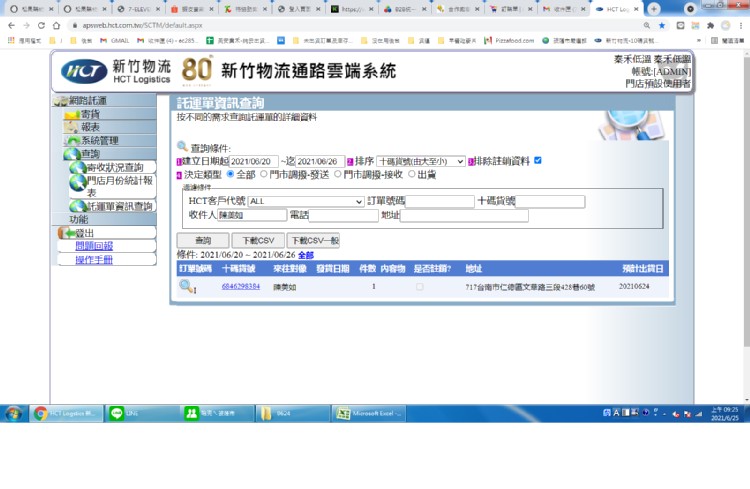The image size is (750, 489).
Task: Expand the 網路託運 sidebar header
Action: (104, 100)
